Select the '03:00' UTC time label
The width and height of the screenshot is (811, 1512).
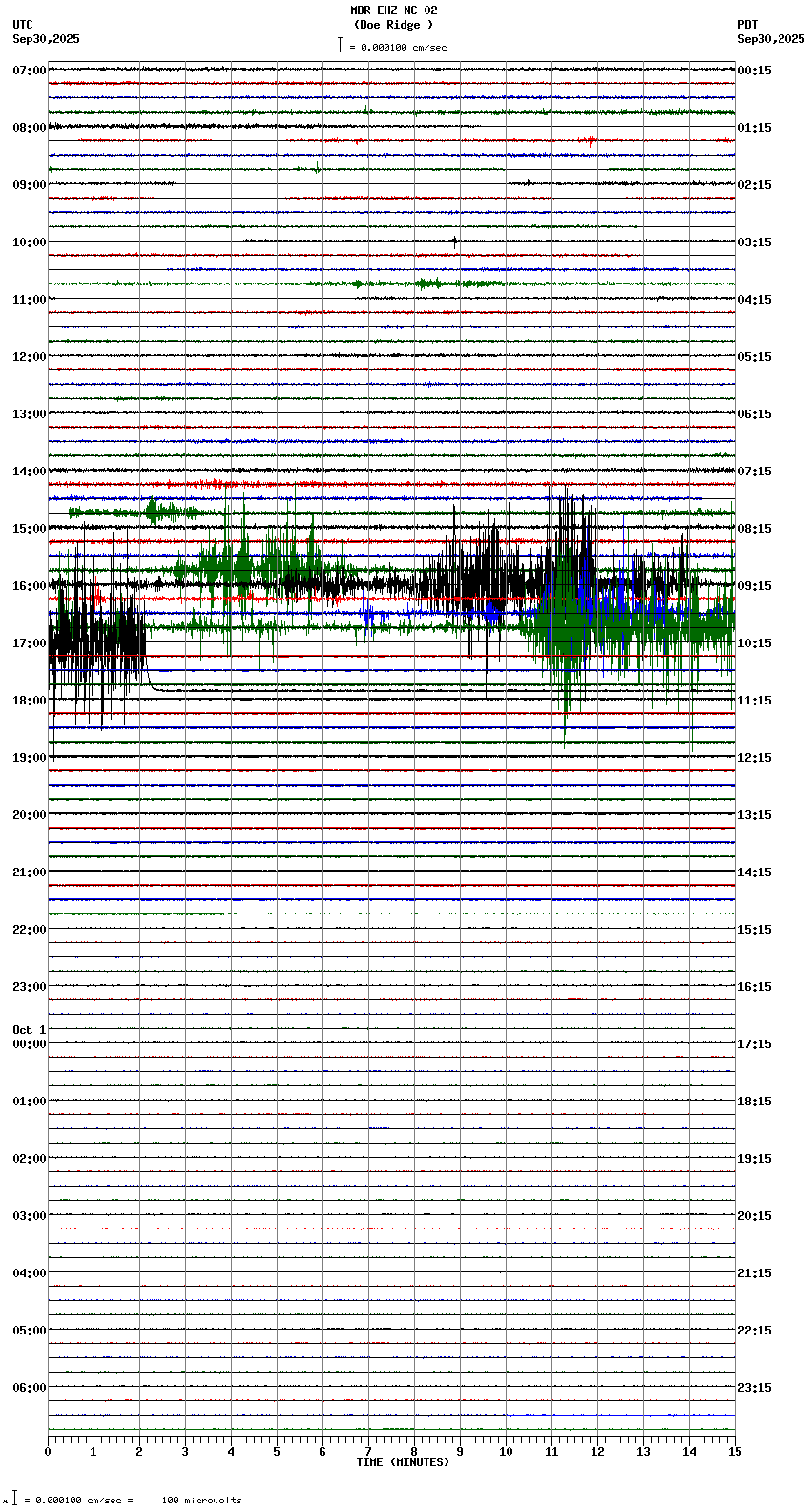(x=30, y=1216)
